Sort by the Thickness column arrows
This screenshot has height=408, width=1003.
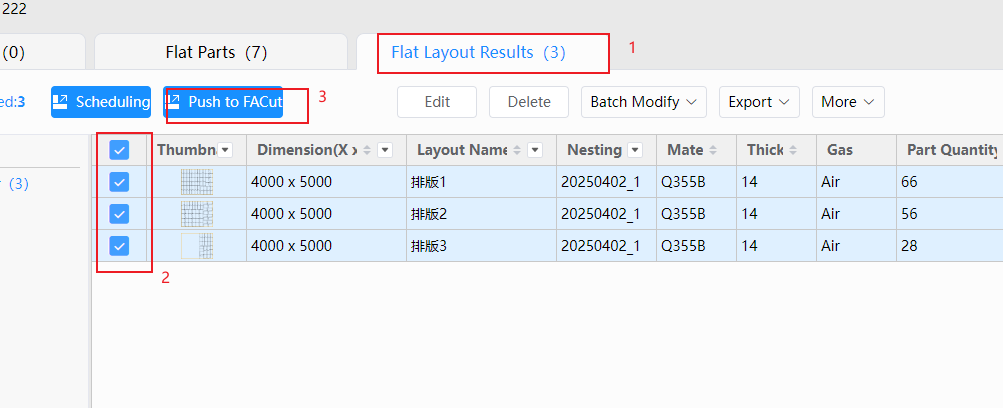pos(793,150)
